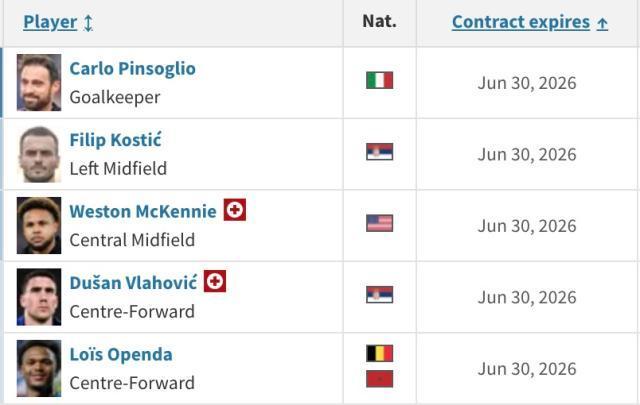640x405 pixels.
Task: Click Filip Kostić's Serbian flag icon
Action: pyautogui.click(x=379, y=152)
